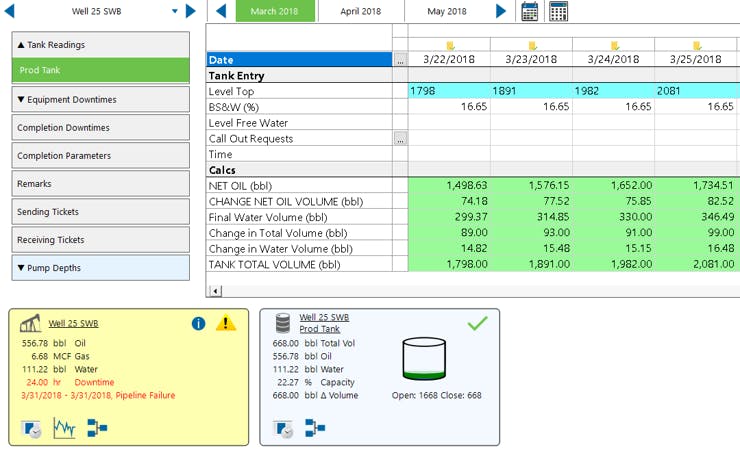Select empty Level Free Water cell for 3/22/2018

click(x=449, y=123)
